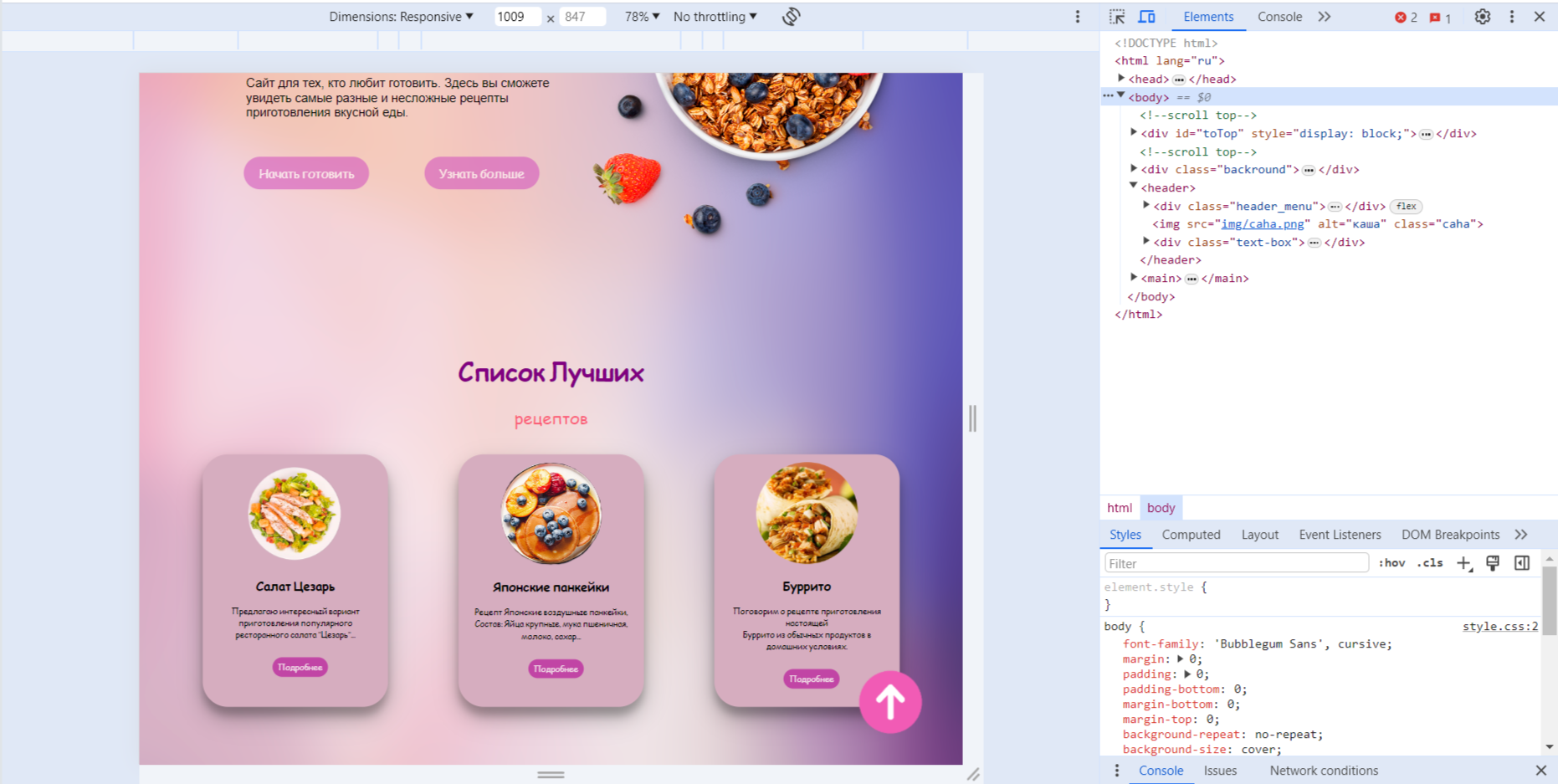This screenshot has width=1558, height=784.
Task: Click ellipsis badge in toTop div
Action: click(1426, 134)
